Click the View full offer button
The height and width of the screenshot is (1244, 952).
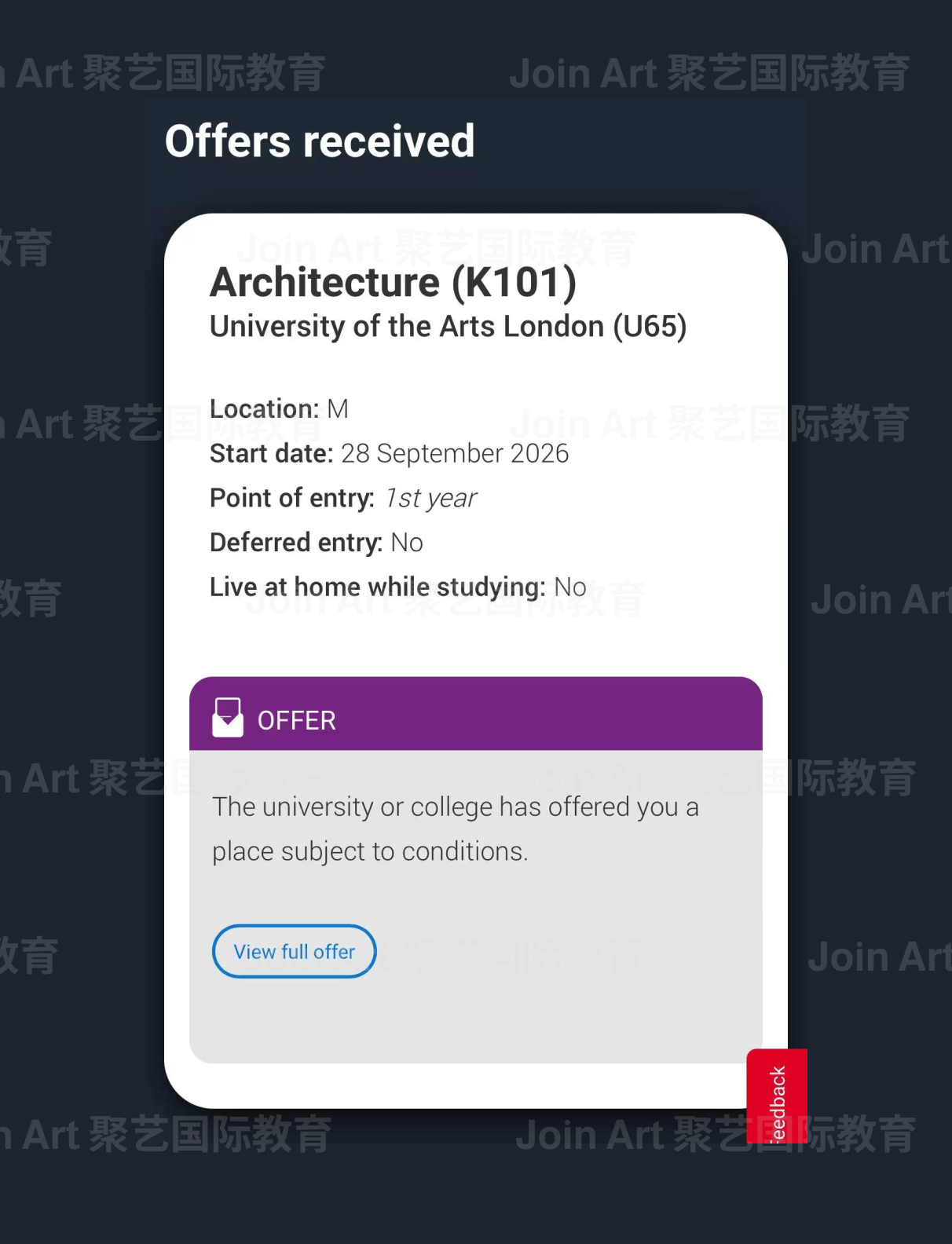click(x=295, y=952)
